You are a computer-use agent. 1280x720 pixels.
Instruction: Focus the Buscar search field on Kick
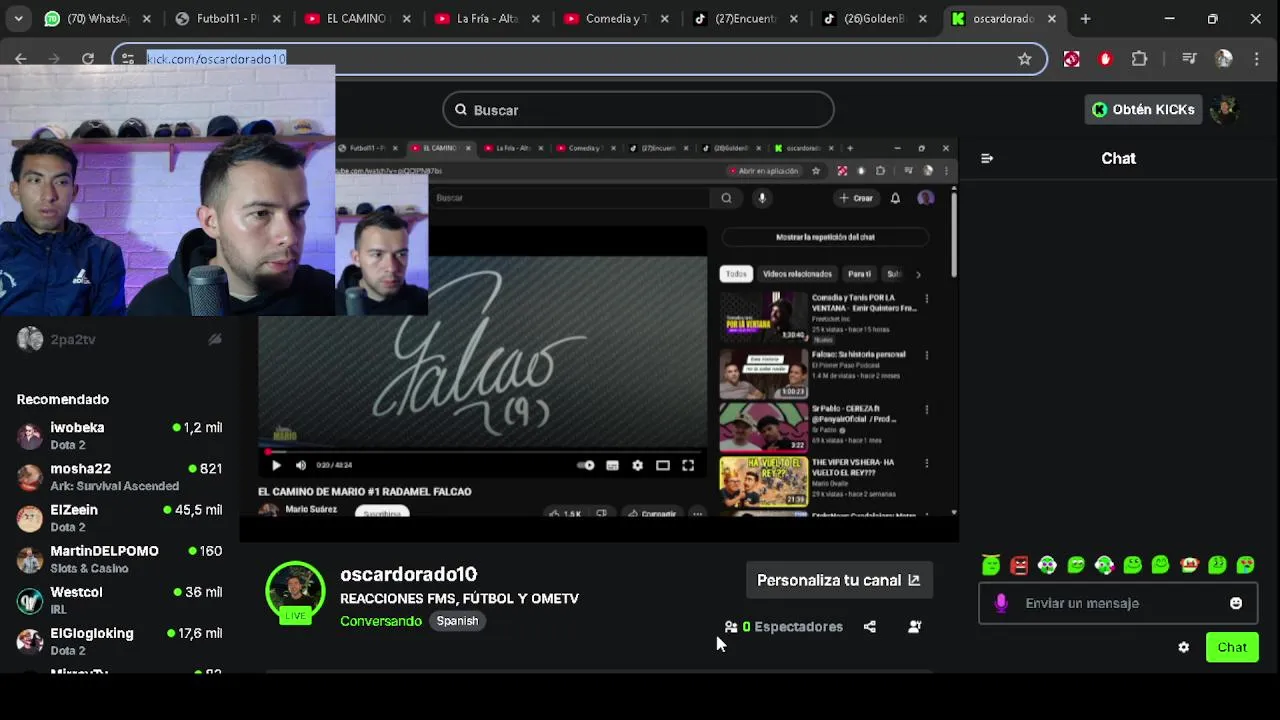[638, 110]
